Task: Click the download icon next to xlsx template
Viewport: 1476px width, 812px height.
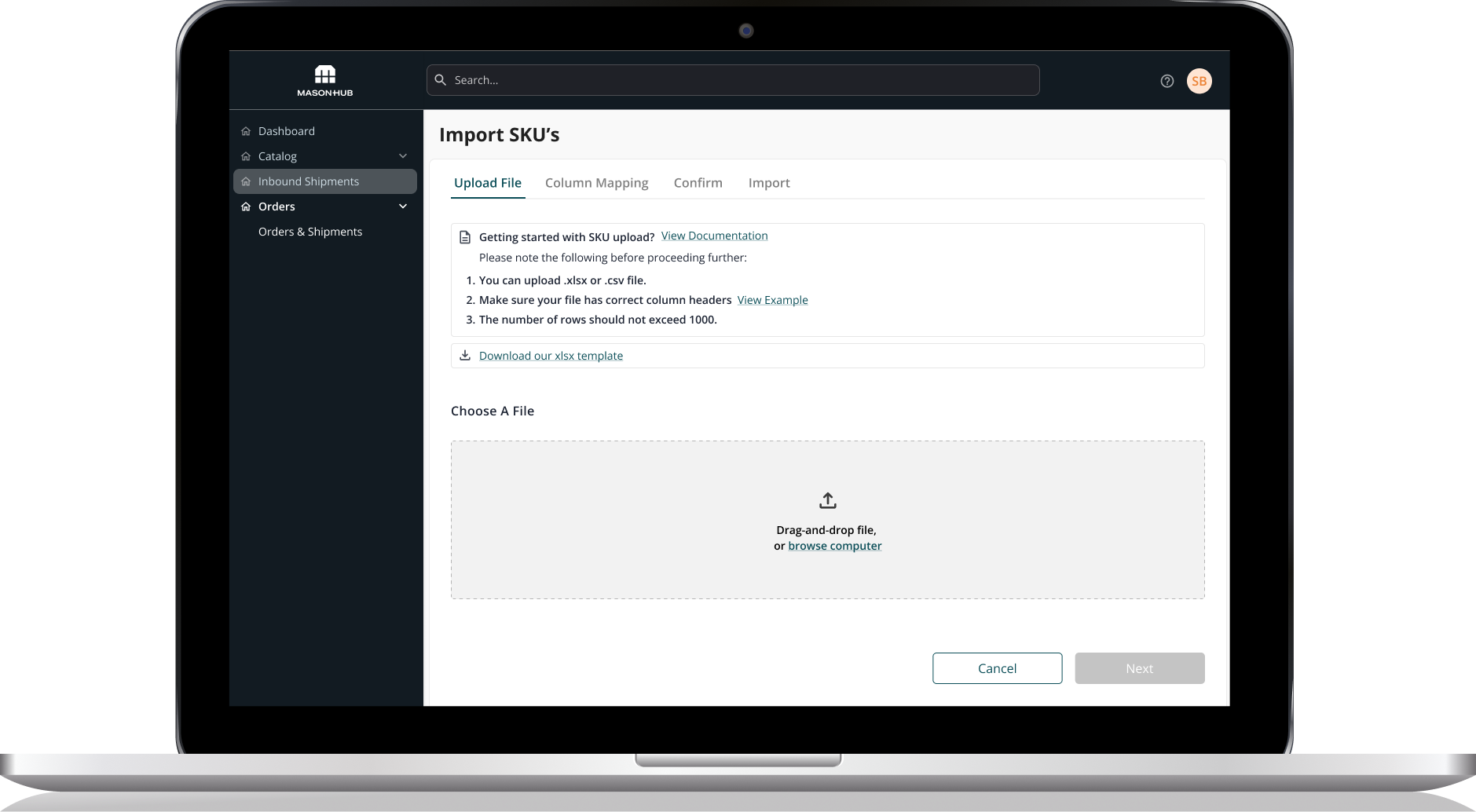Action: pyautogui.click(x=466, y=355)
